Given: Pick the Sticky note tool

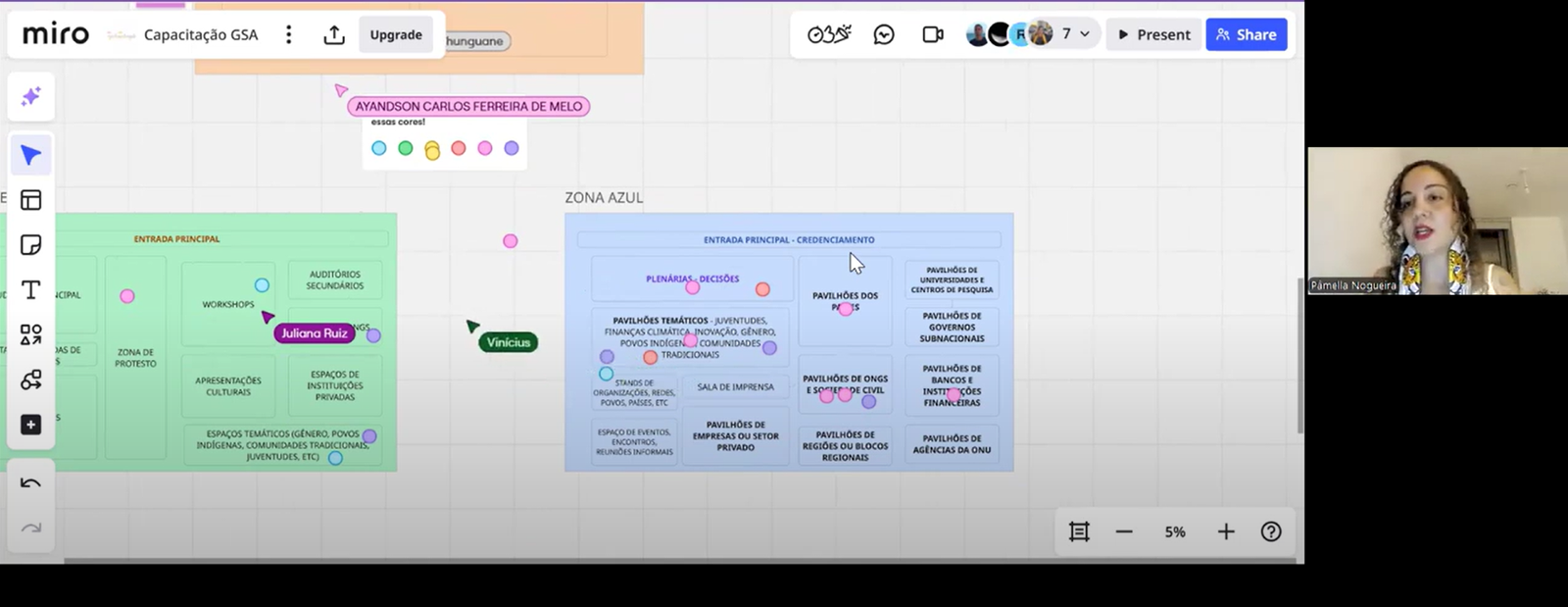Looking at the screenshot, I should click(x=31, y=245).
